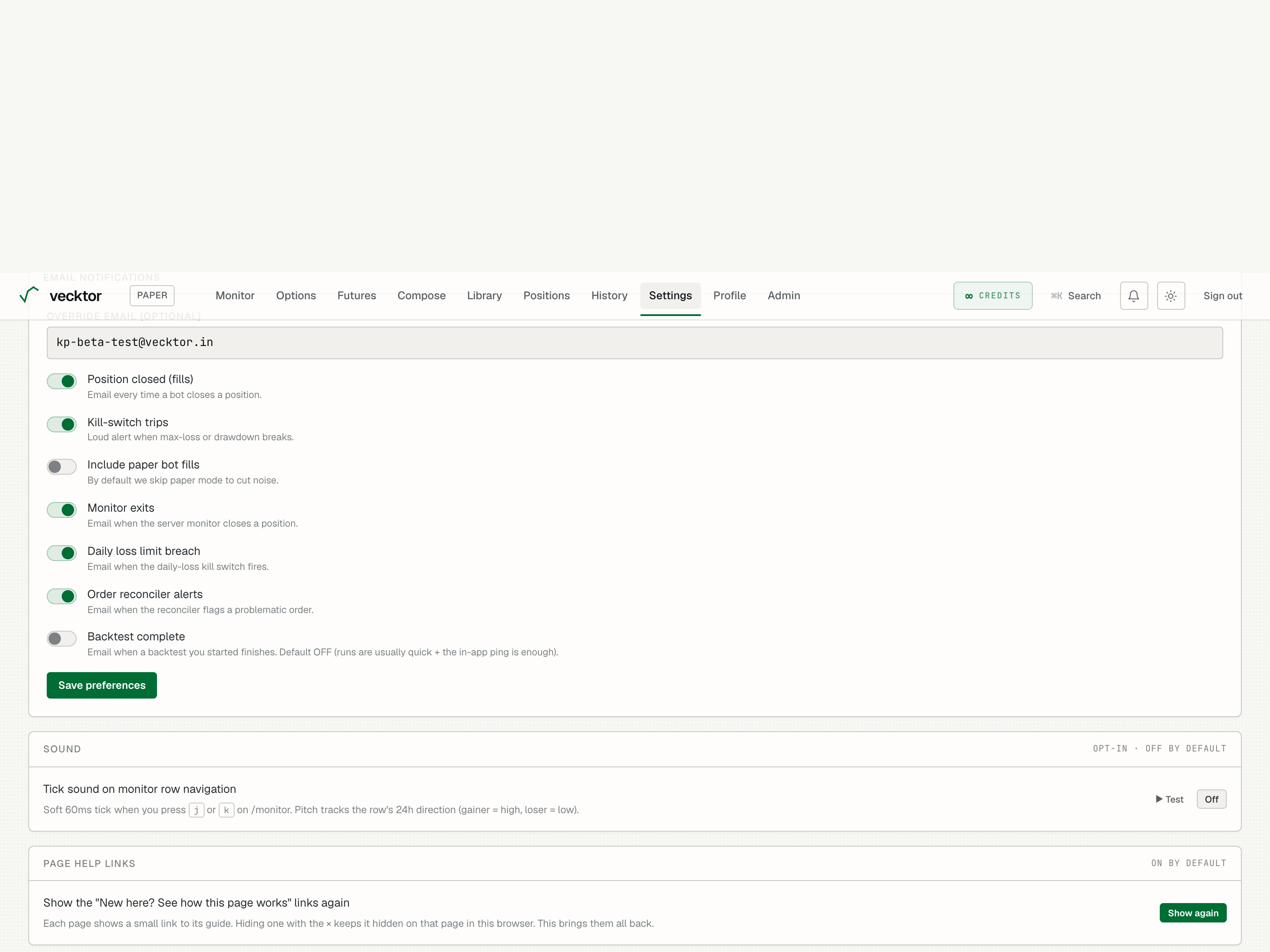
Task: Open the notifications bell icon
Action: click(x=1133, y=296)
